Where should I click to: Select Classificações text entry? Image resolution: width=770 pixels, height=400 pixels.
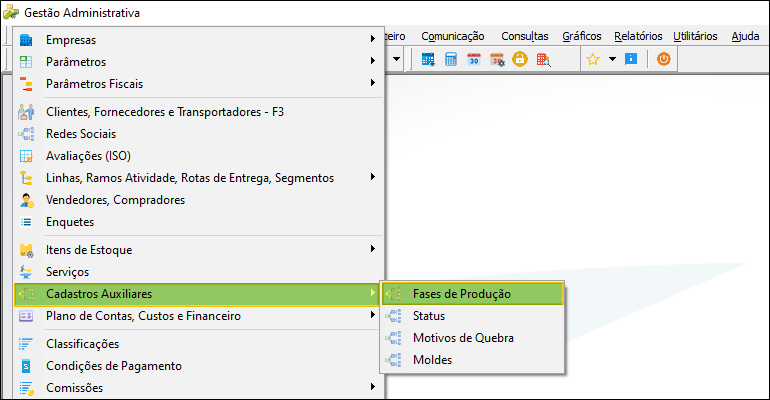click(82, 344)
